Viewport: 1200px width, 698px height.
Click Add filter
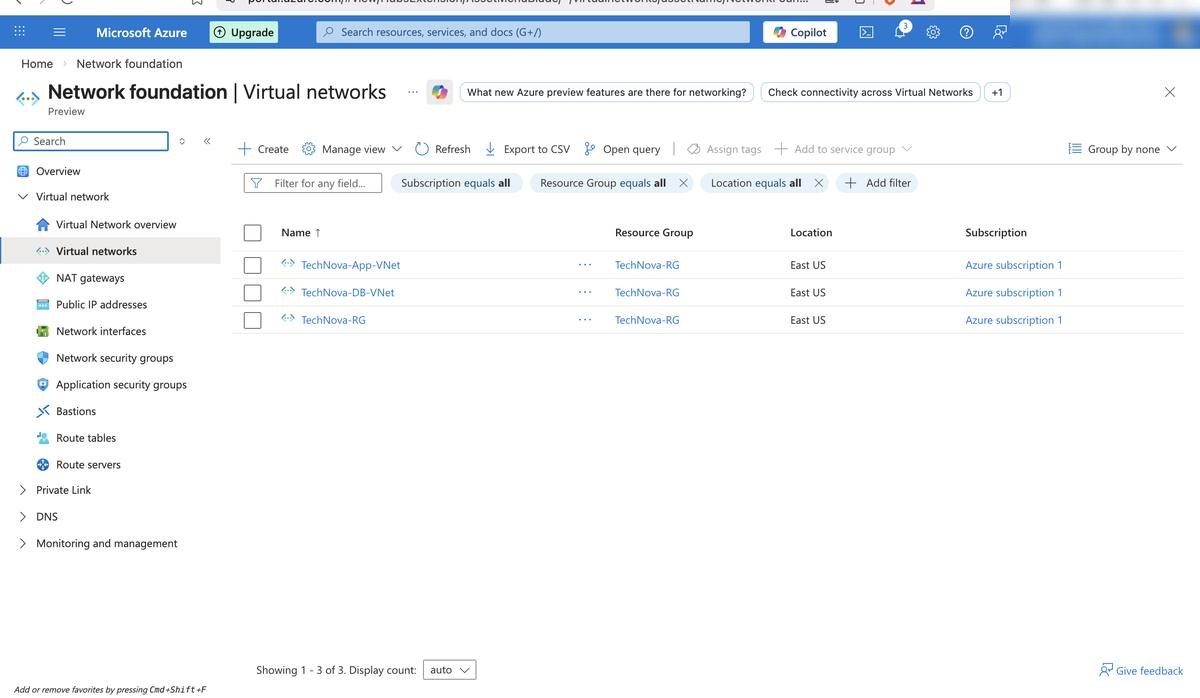coord(877,183)
